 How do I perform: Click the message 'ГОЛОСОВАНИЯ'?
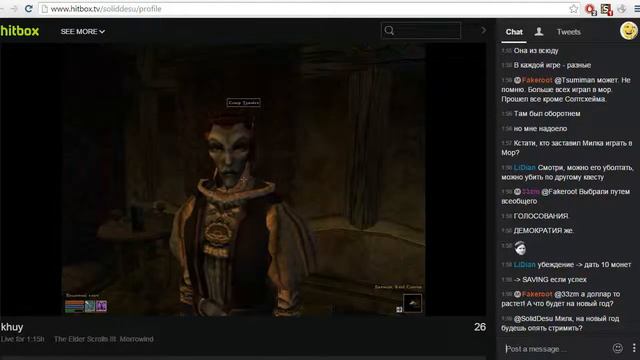[541, 216]
